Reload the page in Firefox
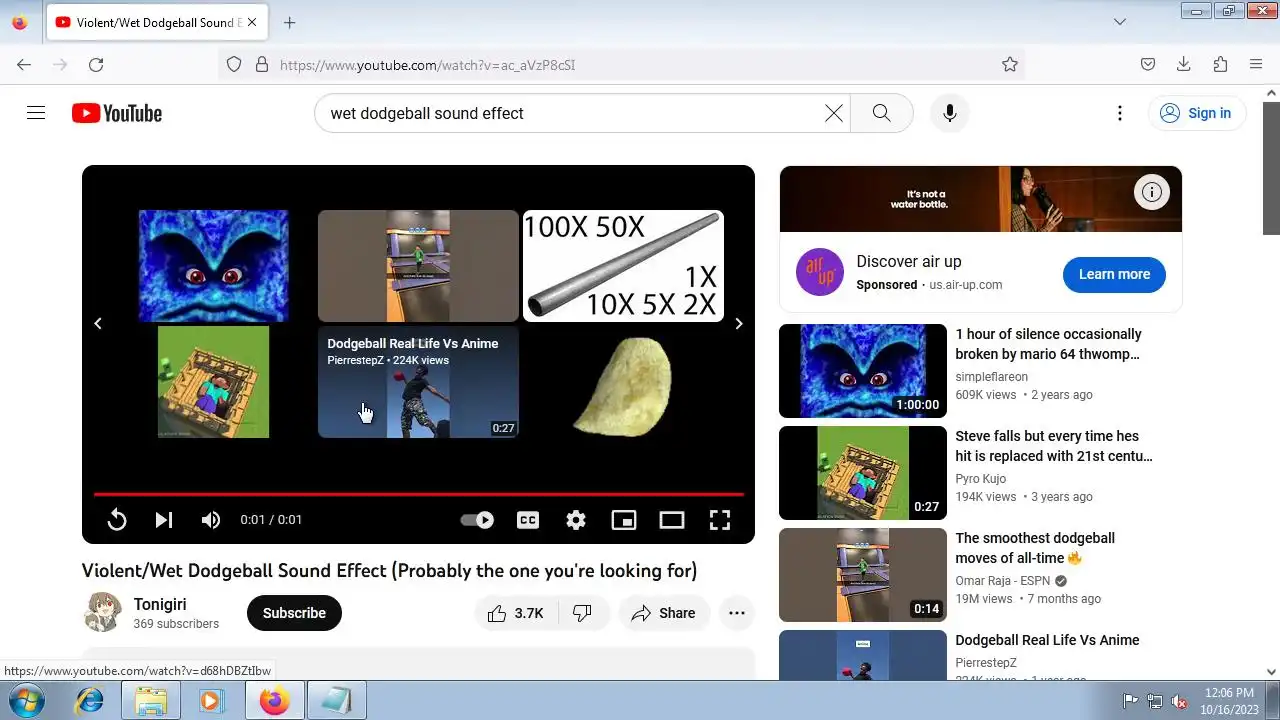The height and width of the screenshot is (720, 1280). click(96, 65)
